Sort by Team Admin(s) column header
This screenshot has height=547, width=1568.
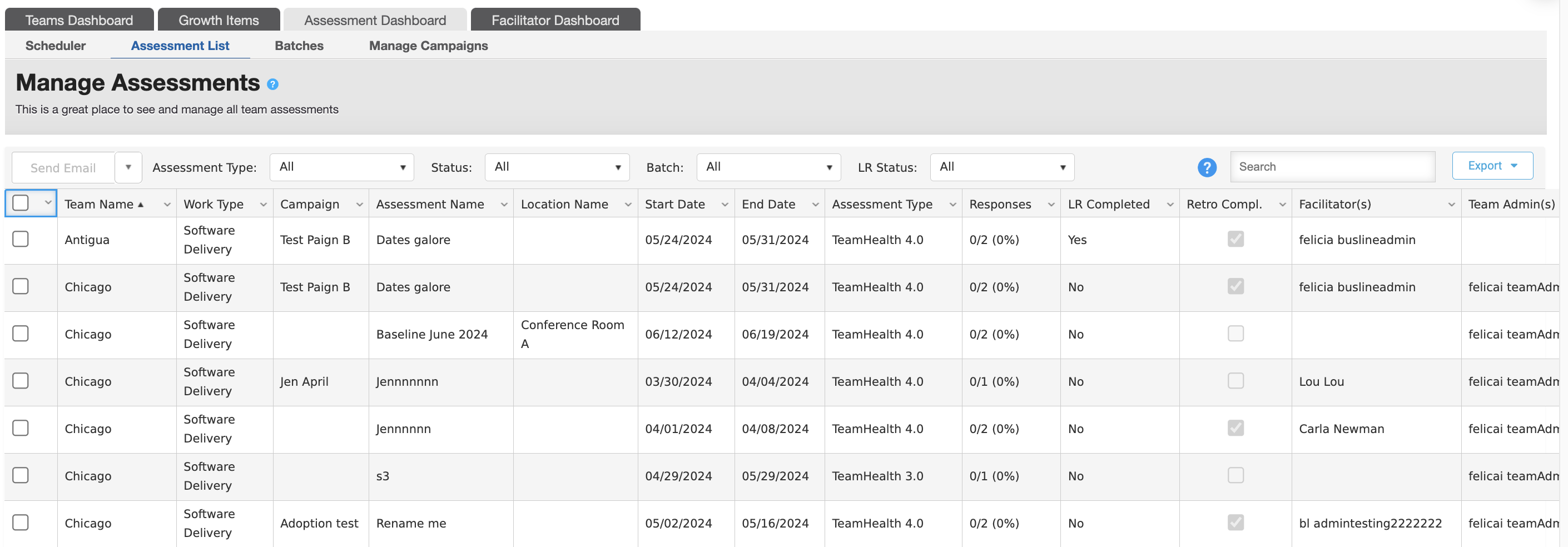tap(1511, 205)
